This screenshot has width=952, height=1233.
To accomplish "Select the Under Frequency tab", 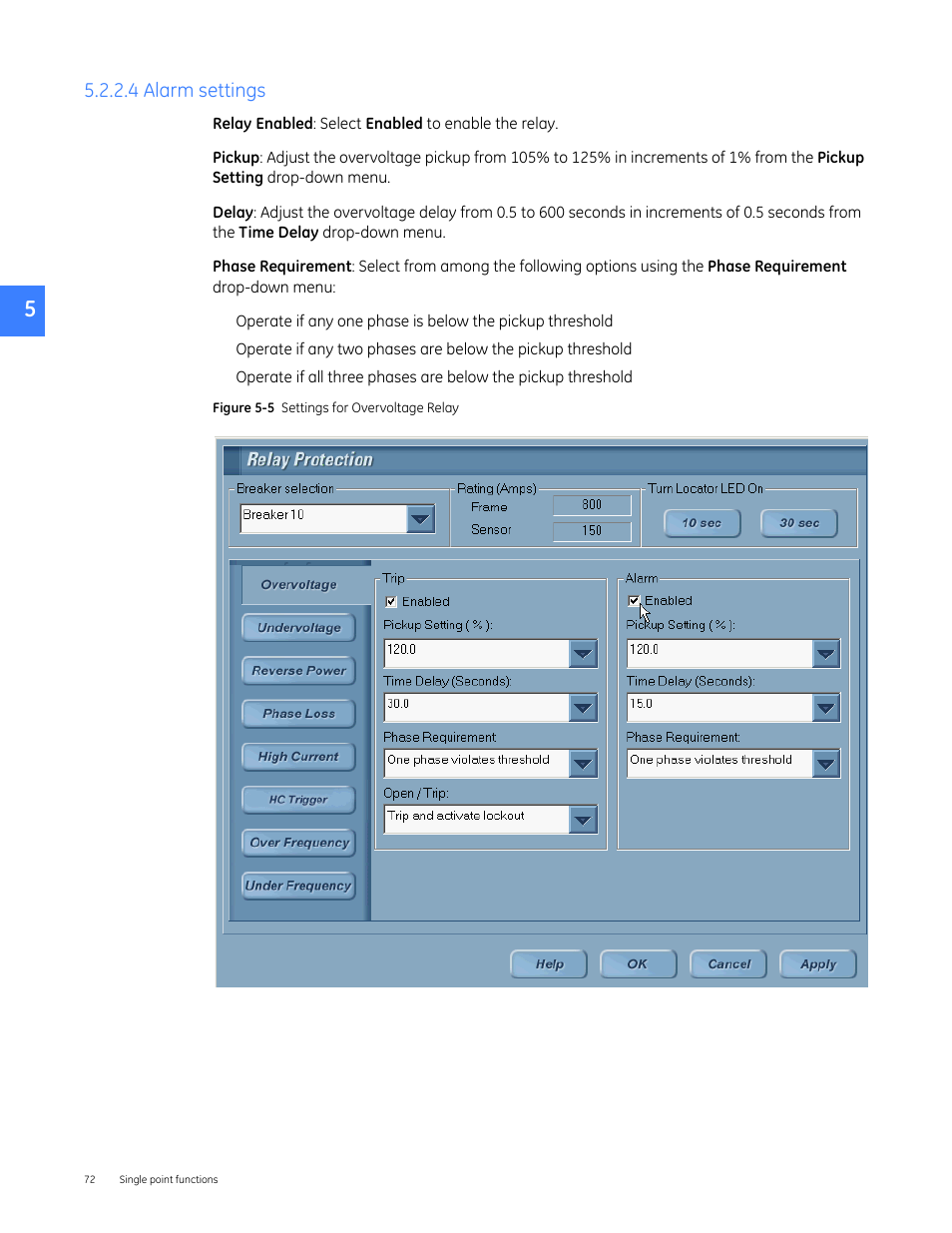I will [299, 886].
